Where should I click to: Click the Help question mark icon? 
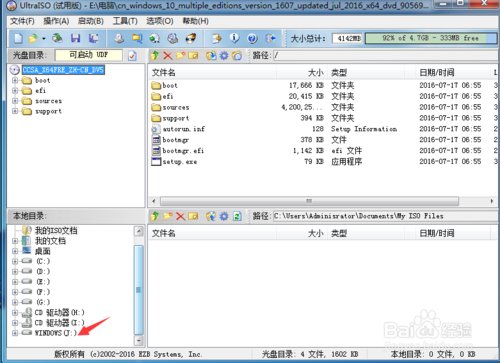tap(252, 38)
